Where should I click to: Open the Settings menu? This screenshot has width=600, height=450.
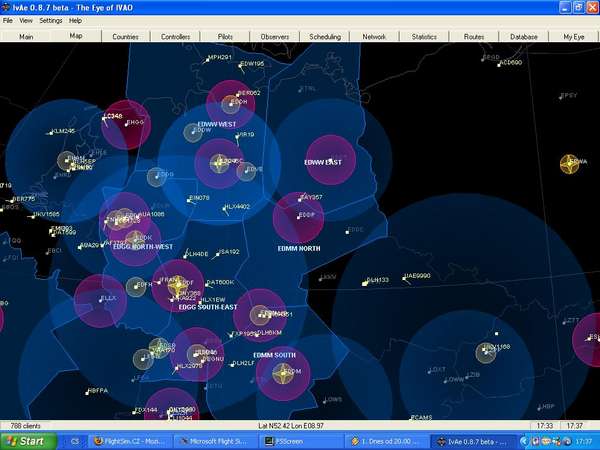pyautogui.click(x=50, y=20)
